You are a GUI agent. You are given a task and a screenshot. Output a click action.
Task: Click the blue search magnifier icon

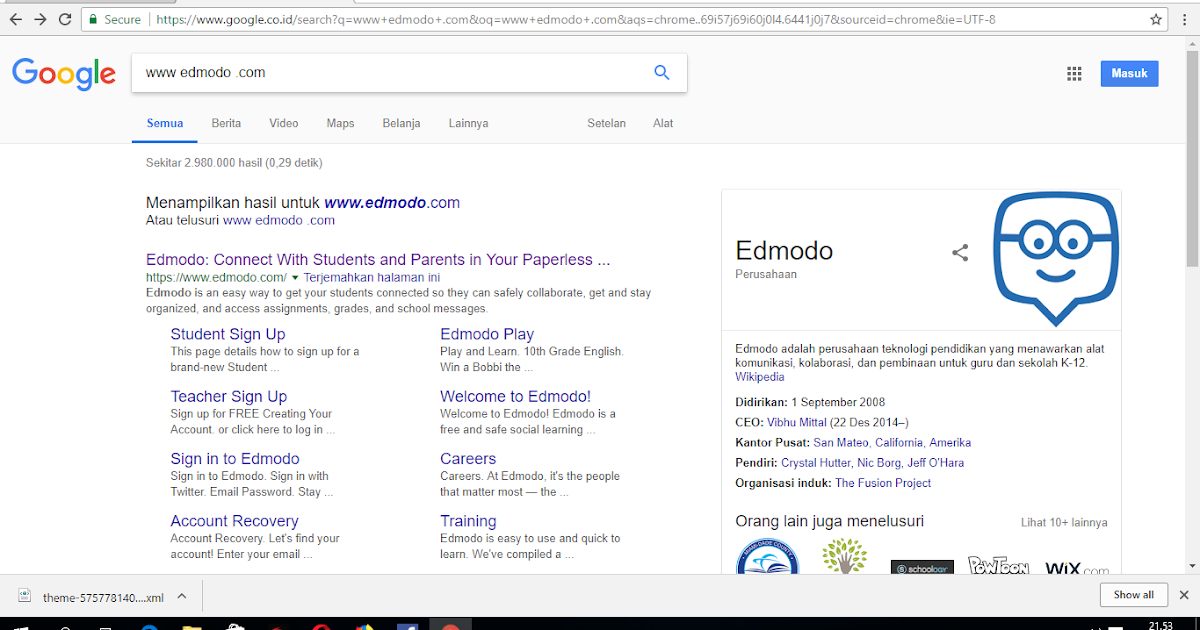coord(661,72)
